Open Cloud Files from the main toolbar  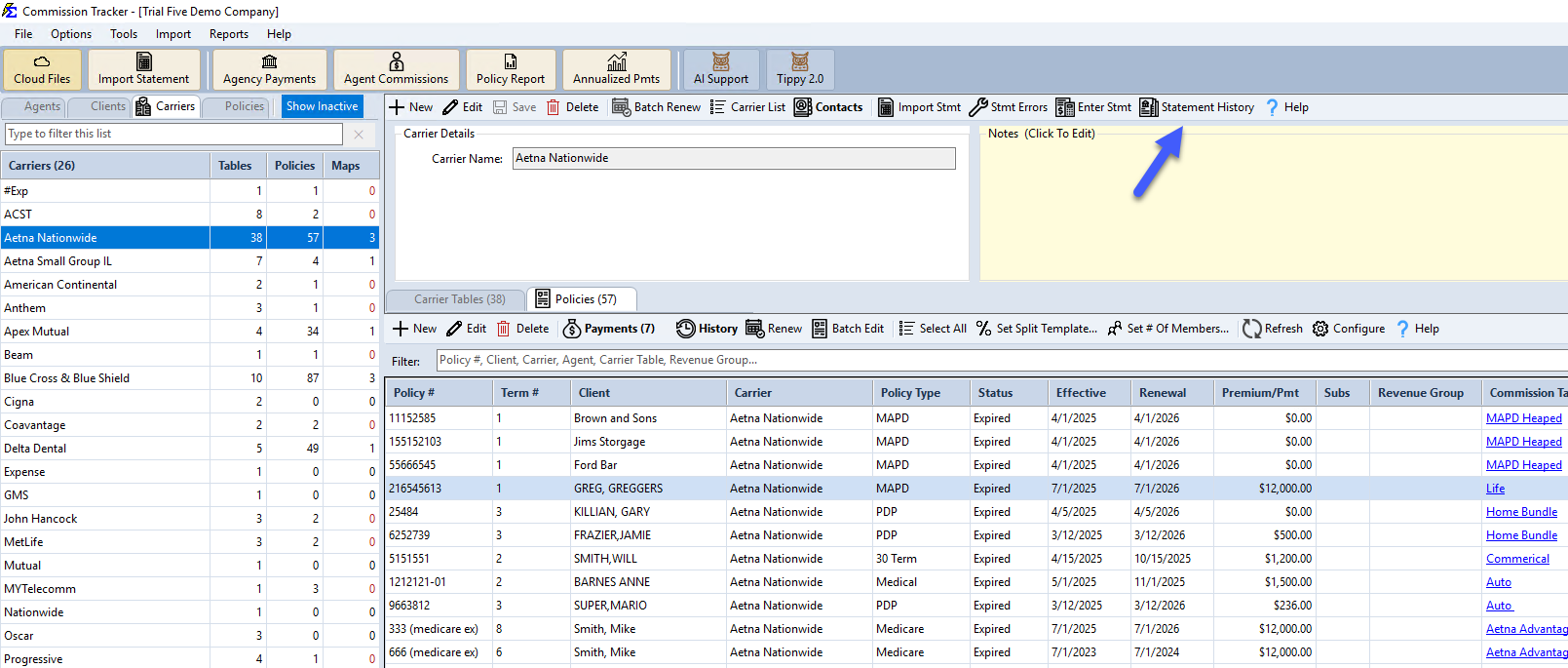(x=42, y=69)
